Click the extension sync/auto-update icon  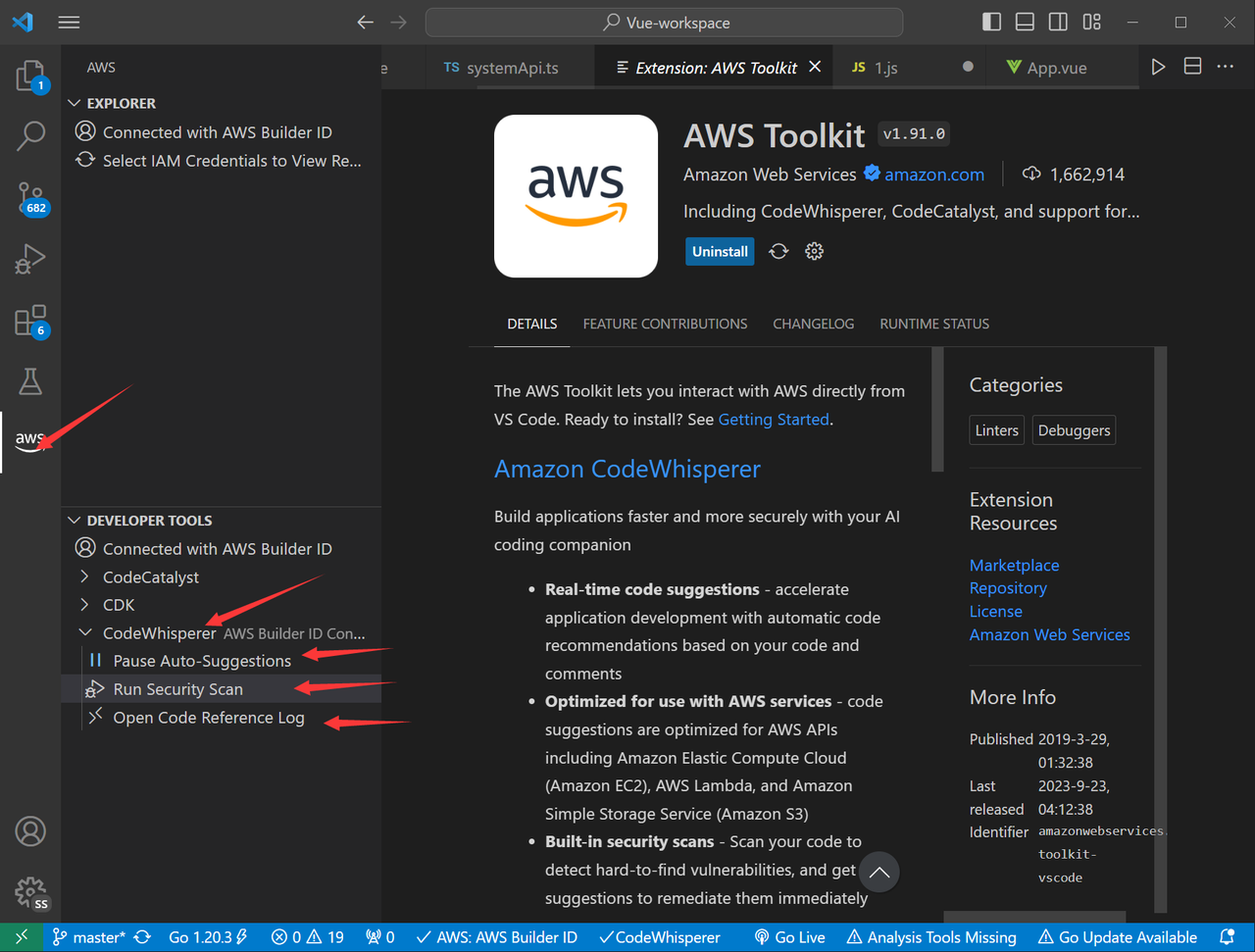point(778,252)
